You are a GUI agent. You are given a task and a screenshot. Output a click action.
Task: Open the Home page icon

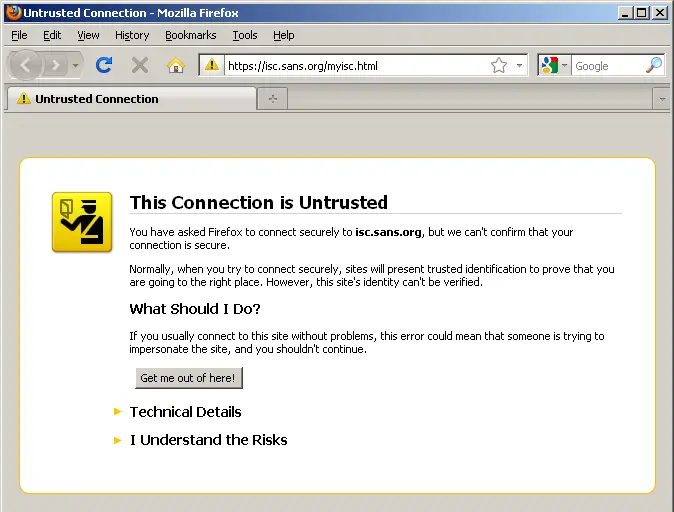(x=176, y=65)
